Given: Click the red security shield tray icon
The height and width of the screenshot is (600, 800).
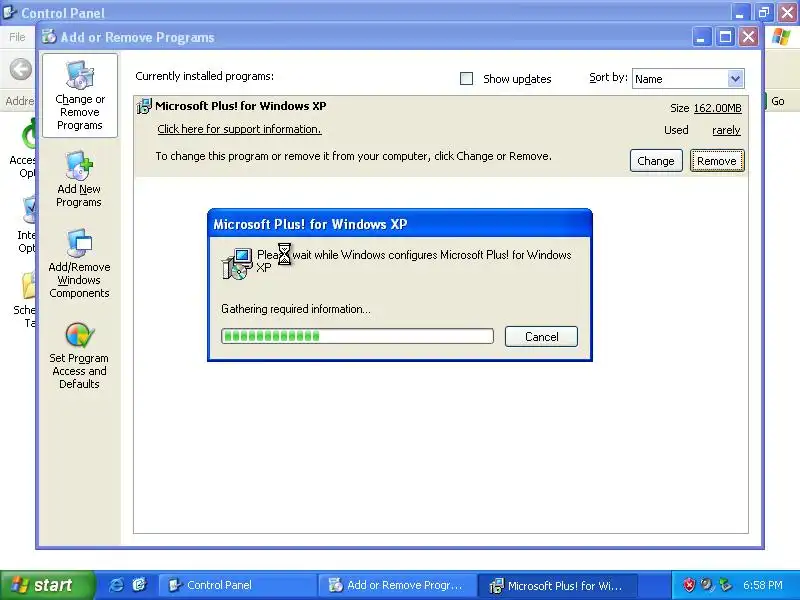Looking at the screenshot, I should [x=689, y=585].
